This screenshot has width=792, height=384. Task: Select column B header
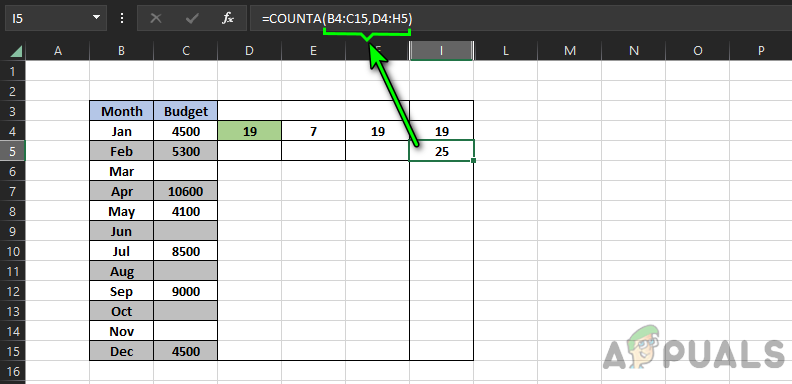pos(121,51)
